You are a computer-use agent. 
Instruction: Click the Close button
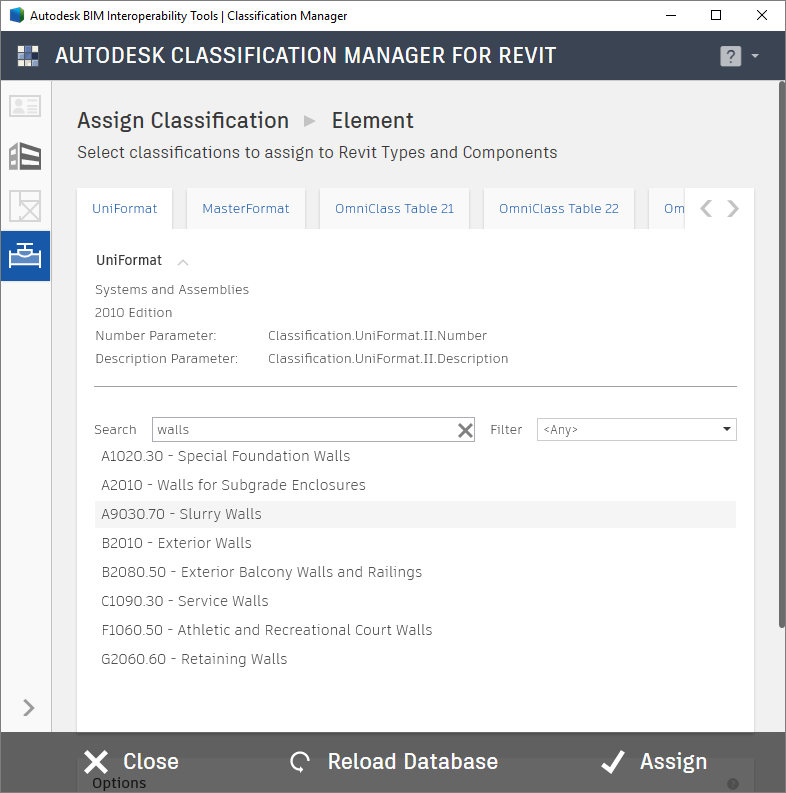coord(131,762)
